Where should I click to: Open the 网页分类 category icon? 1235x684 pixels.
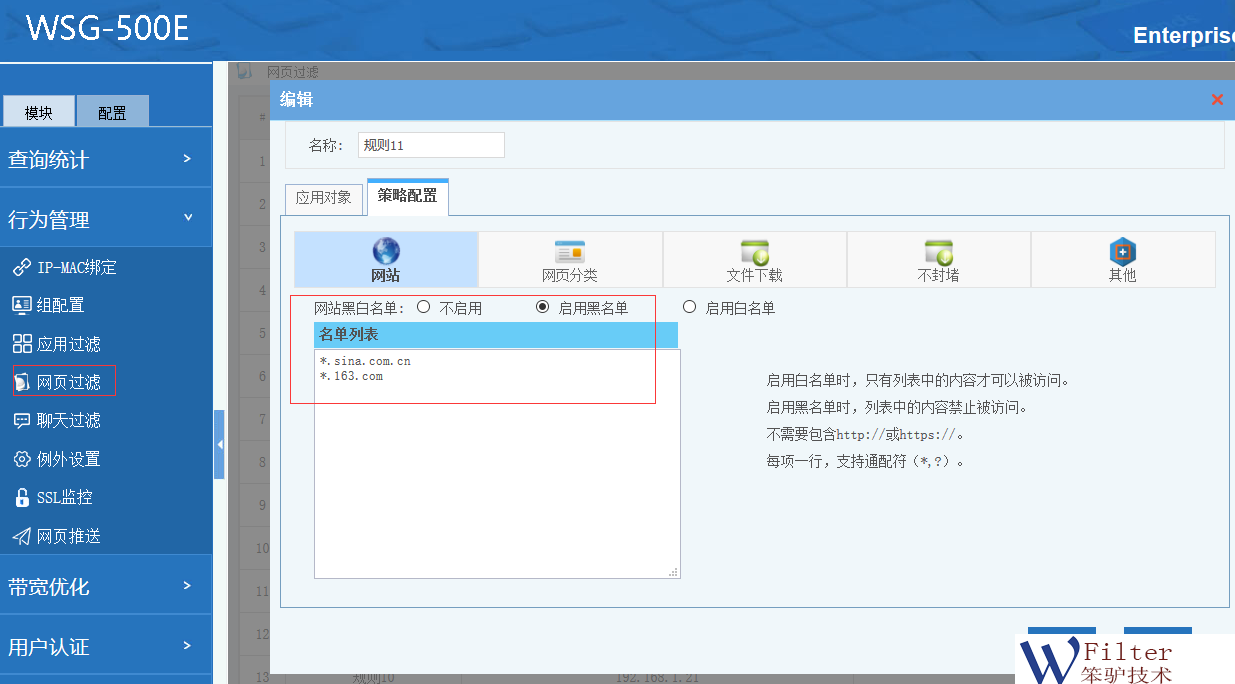click(x=570, y=252)
